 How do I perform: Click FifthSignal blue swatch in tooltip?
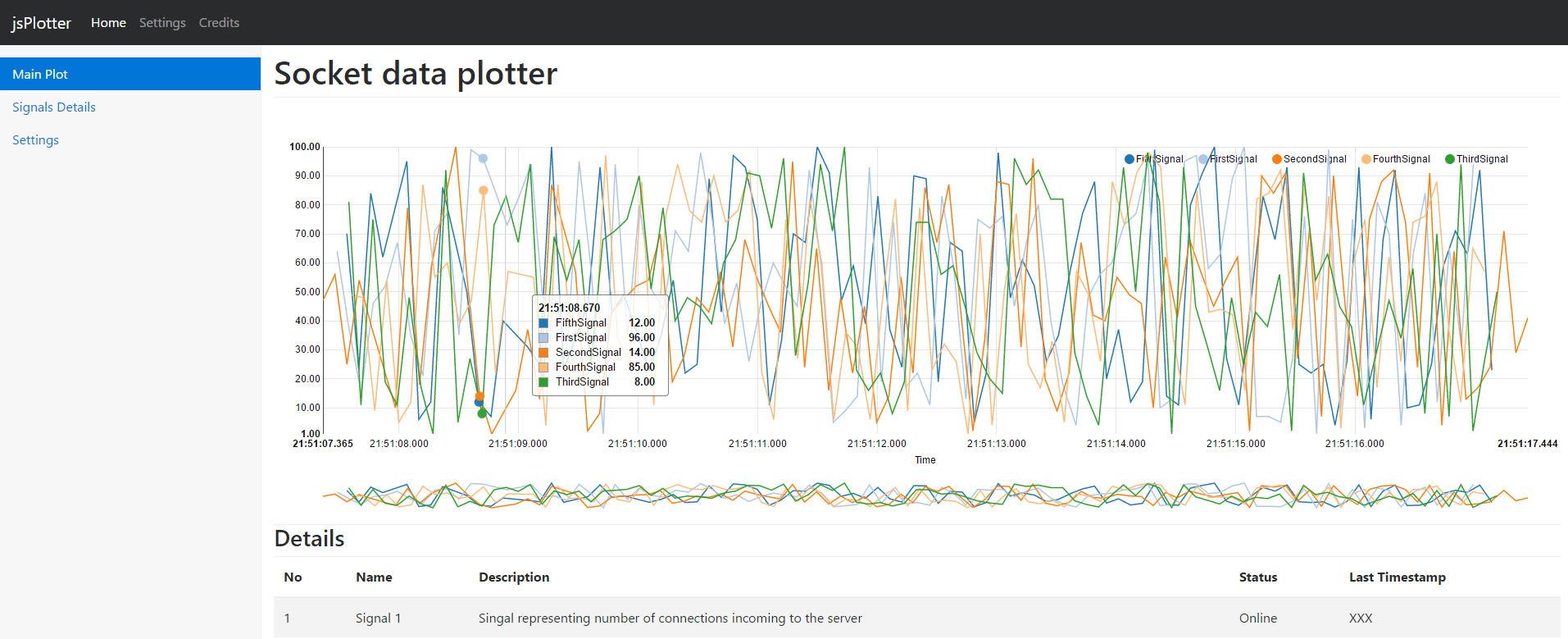coord(543,323)
